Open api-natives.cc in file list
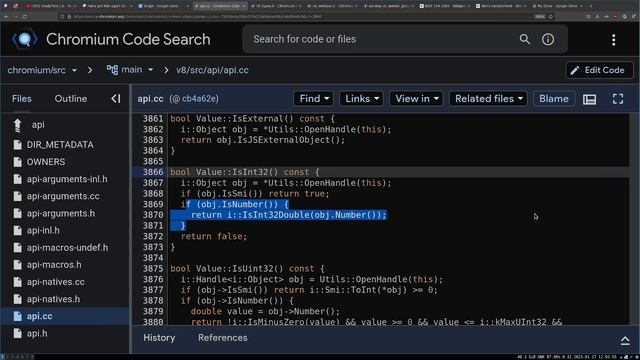640x360 pixels. [56, 282]
